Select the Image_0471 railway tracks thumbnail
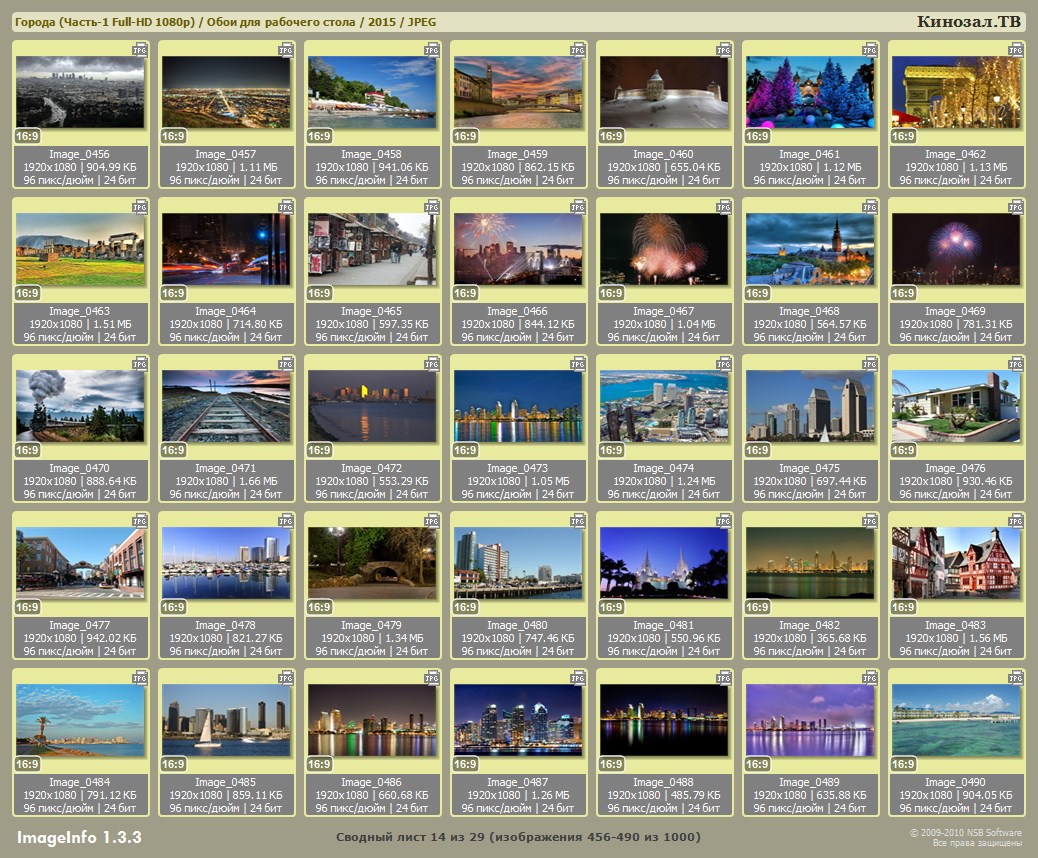This screenshot has width=1038, height=858. pos(226,406)
